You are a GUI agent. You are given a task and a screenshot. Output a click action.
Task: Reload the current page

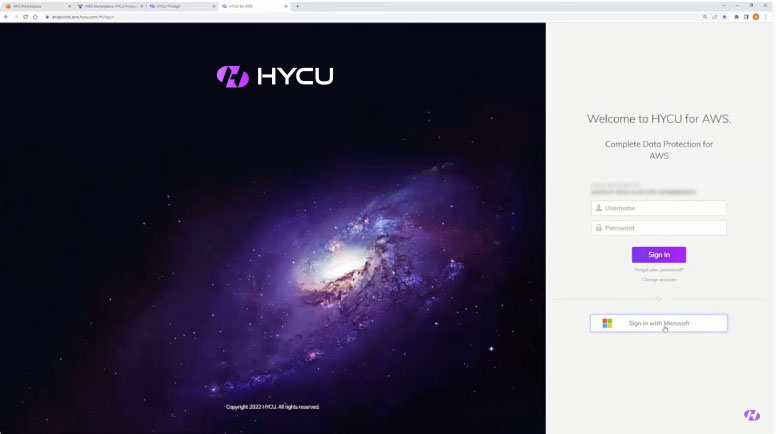pyautogui.click(x=25, y=17)
